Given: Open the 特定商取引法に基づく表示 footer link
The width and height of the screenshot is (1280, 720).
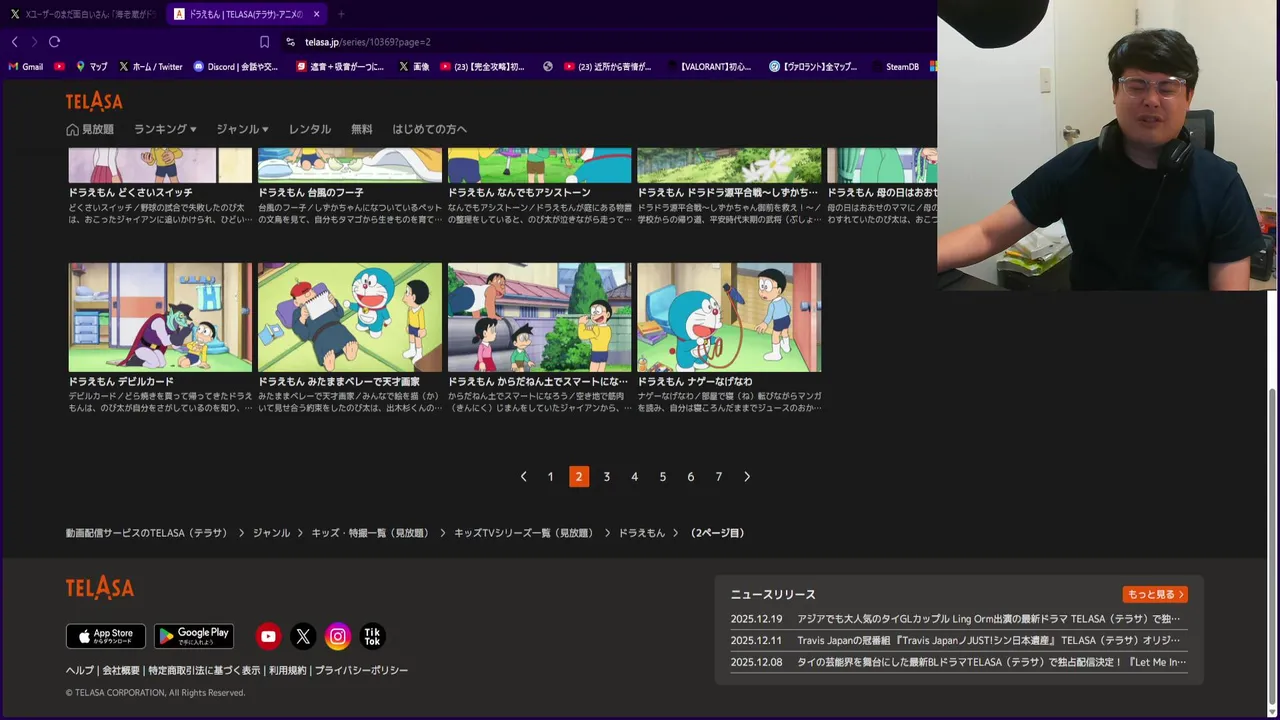Looking at the screenshot, I should coord(204,670).
